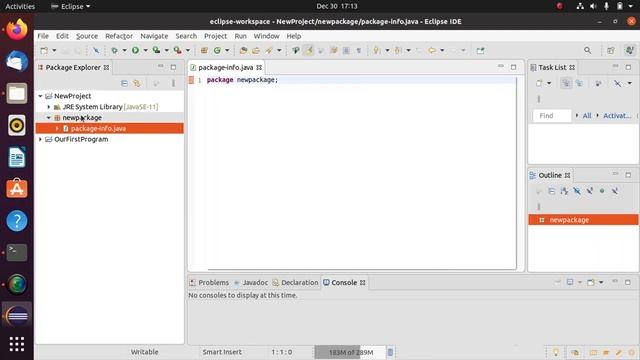Image resolution: width=640 pixels, height=360 pixels.
Task: Click the Pin Editor toolbar icon
Action: (480, 51)
